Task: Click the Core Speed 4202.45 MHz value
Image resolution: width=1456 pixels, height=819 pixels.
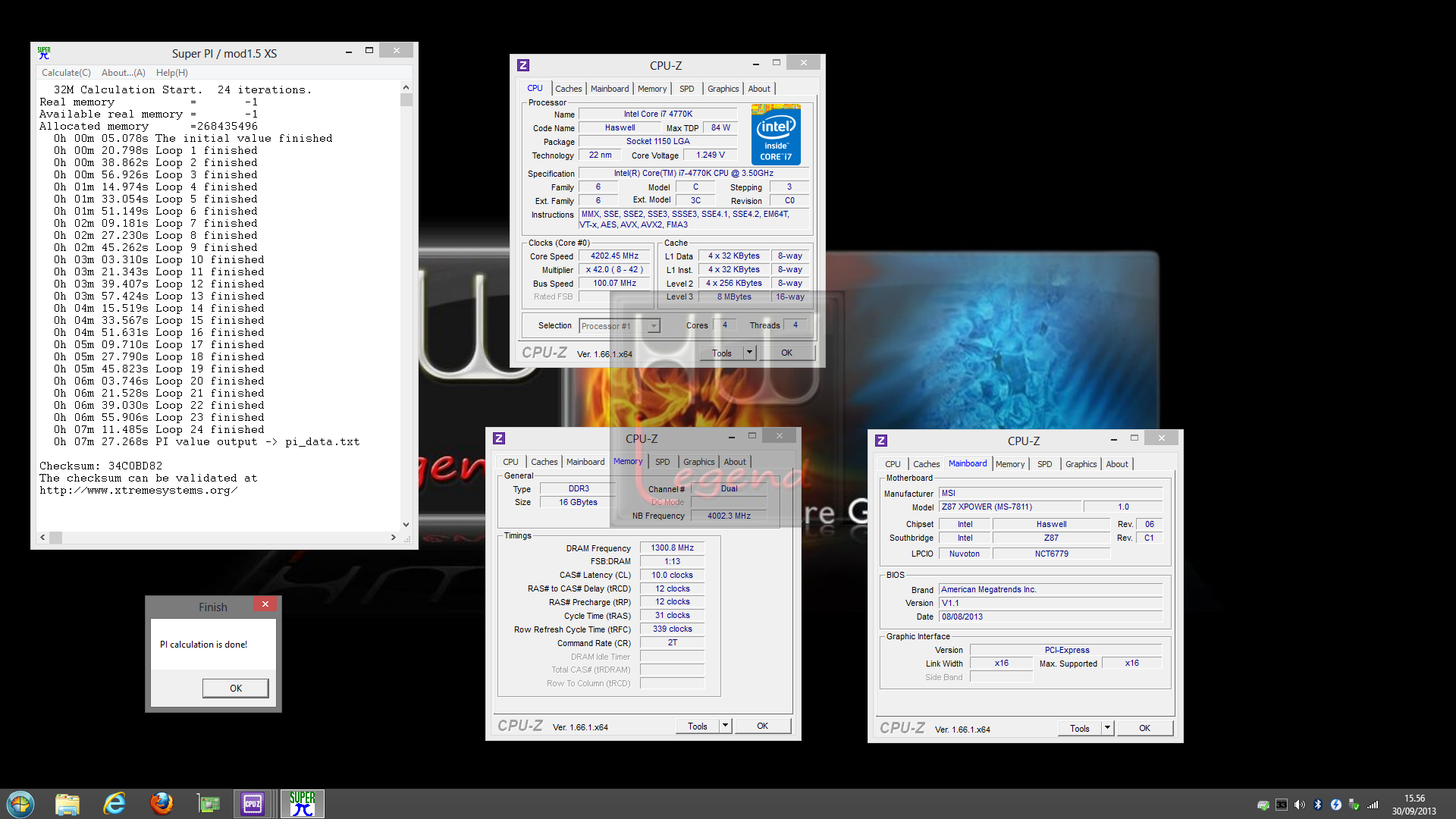Action: pos(615,256)
